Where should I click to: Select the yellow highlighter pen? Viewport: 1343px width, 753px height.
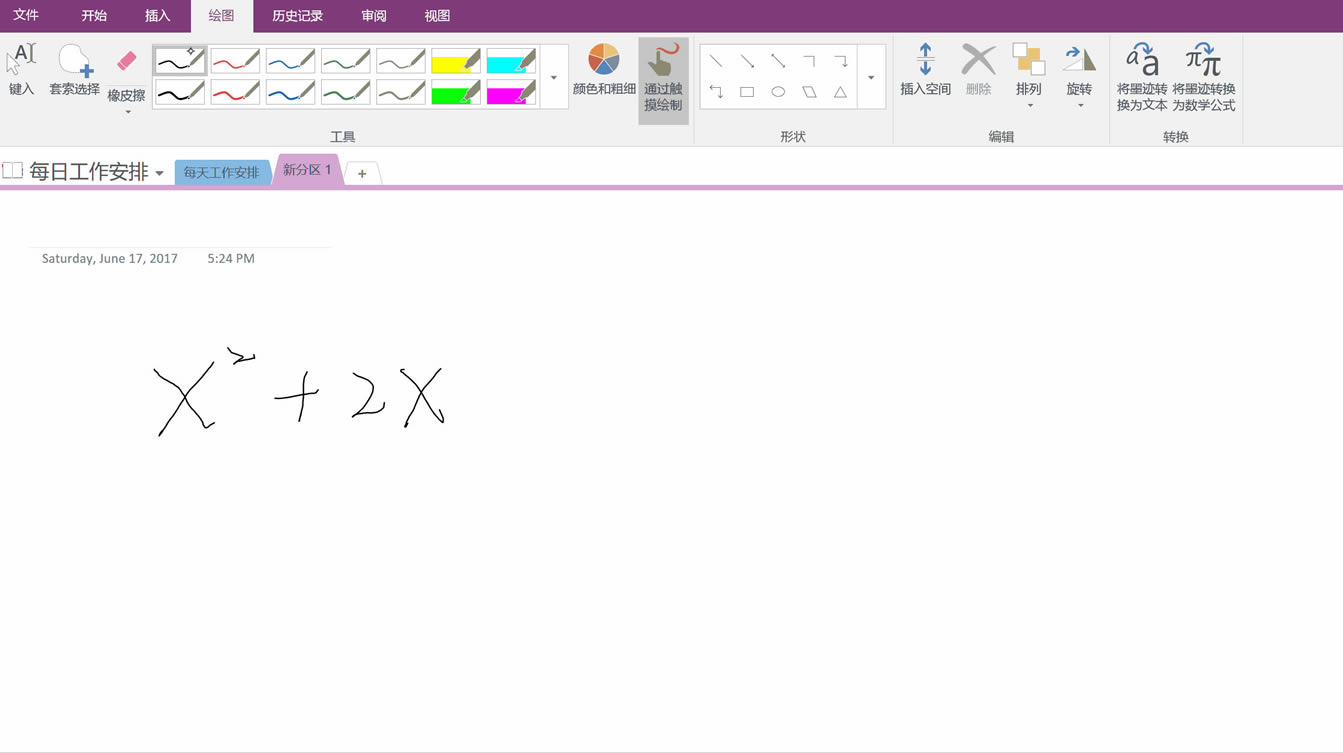tap(456, 62)
